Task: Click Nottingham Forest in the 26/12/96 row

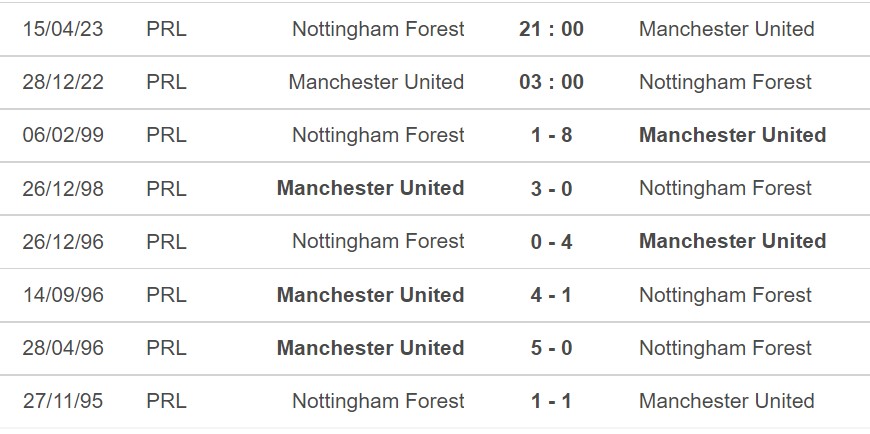Action: [378, 242]
